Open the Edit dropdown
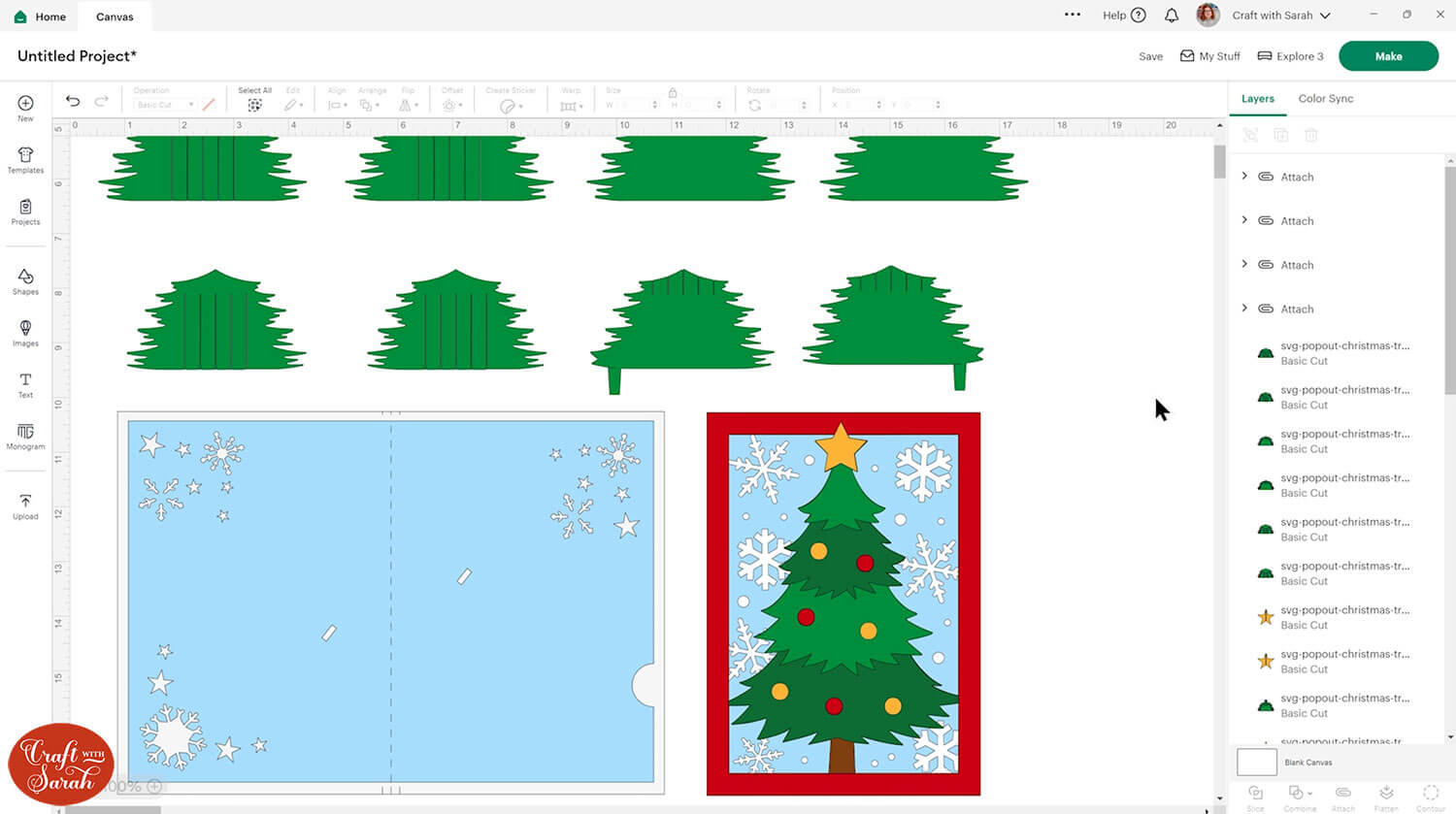The height and width of the screenshot is (814, 1456). 293,105
